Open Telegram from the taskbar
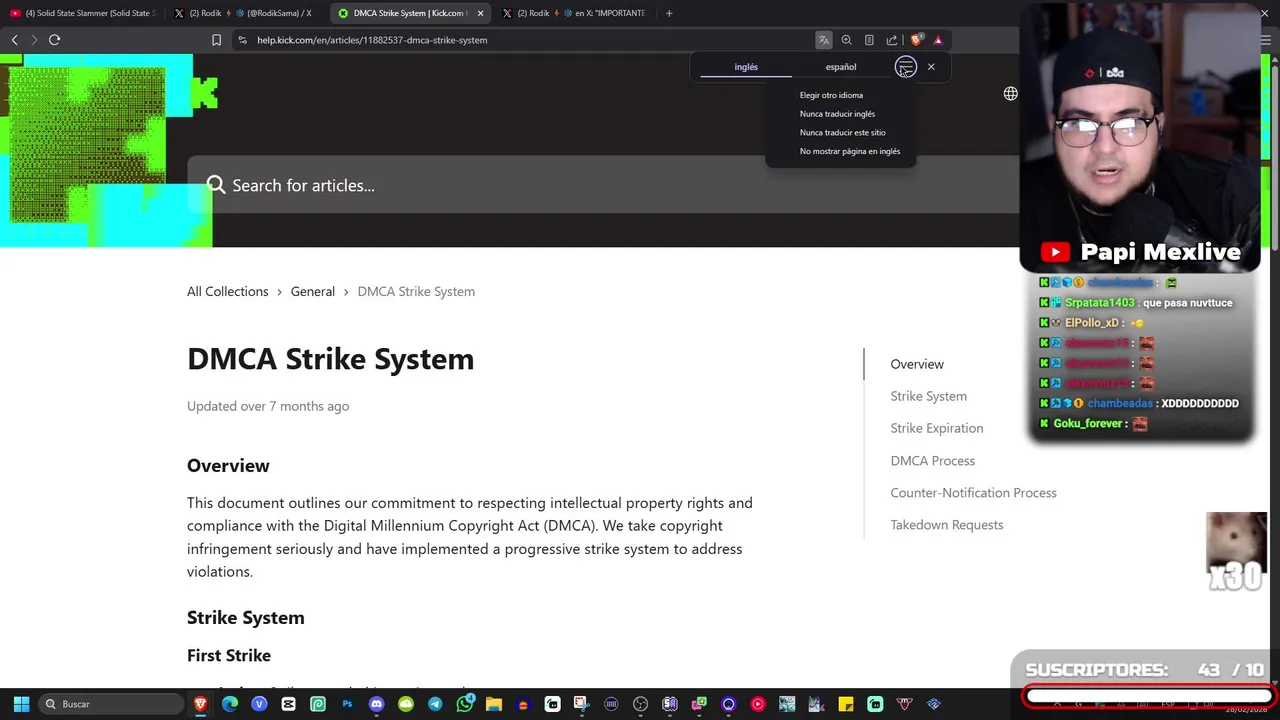The width and height of the screenshot is (1280, 720). pyautogui.click(x=435, y=704)
